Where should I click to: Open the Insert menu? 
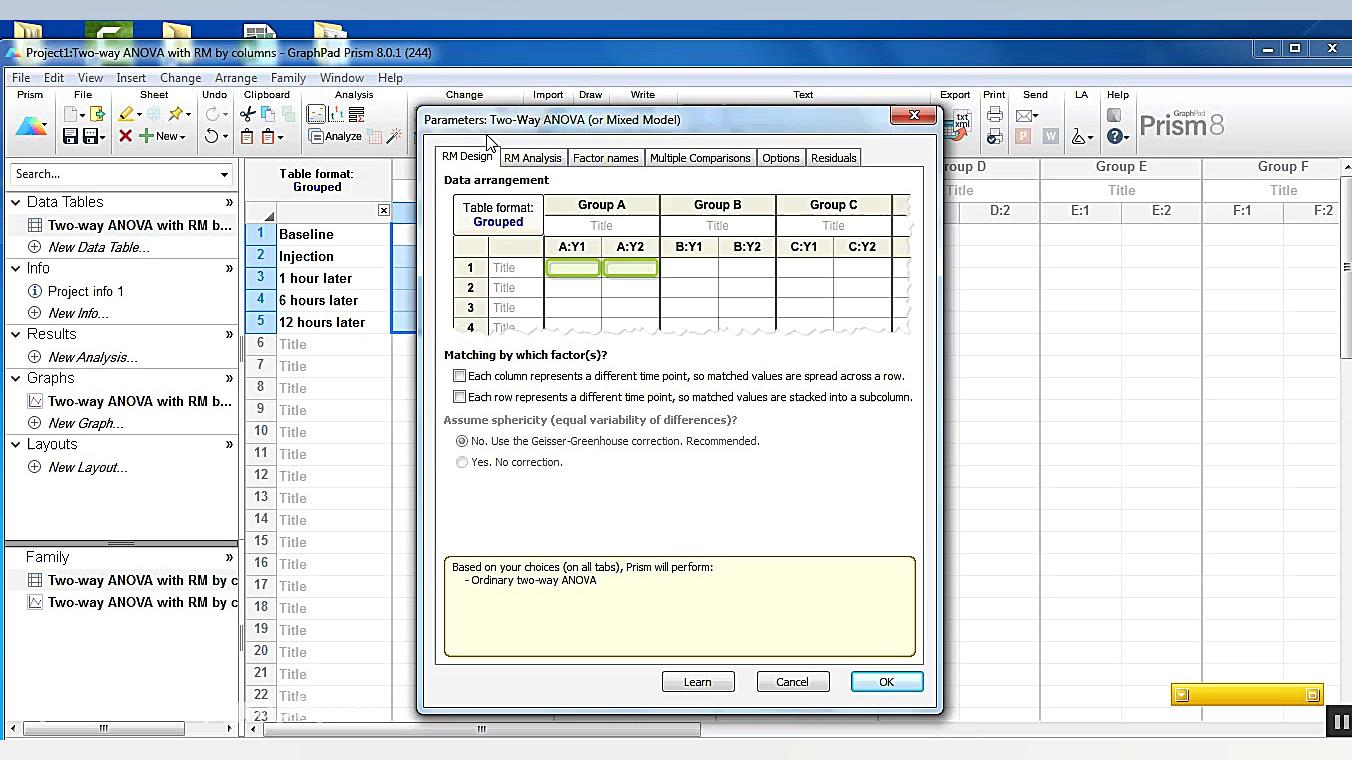(x=131, y=77)
